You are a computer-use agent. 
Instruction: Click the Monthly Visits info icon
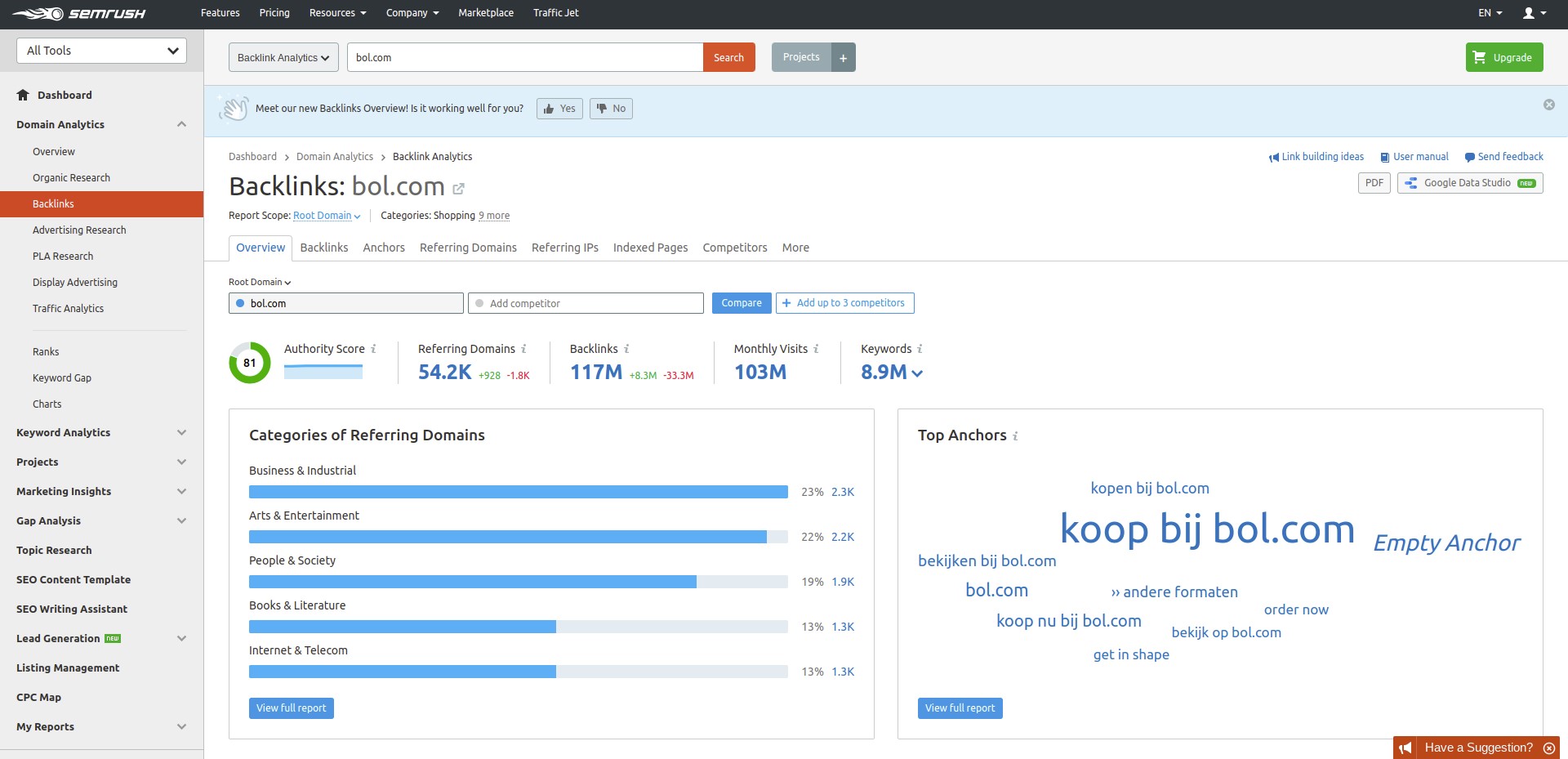[x=816, y=349]
